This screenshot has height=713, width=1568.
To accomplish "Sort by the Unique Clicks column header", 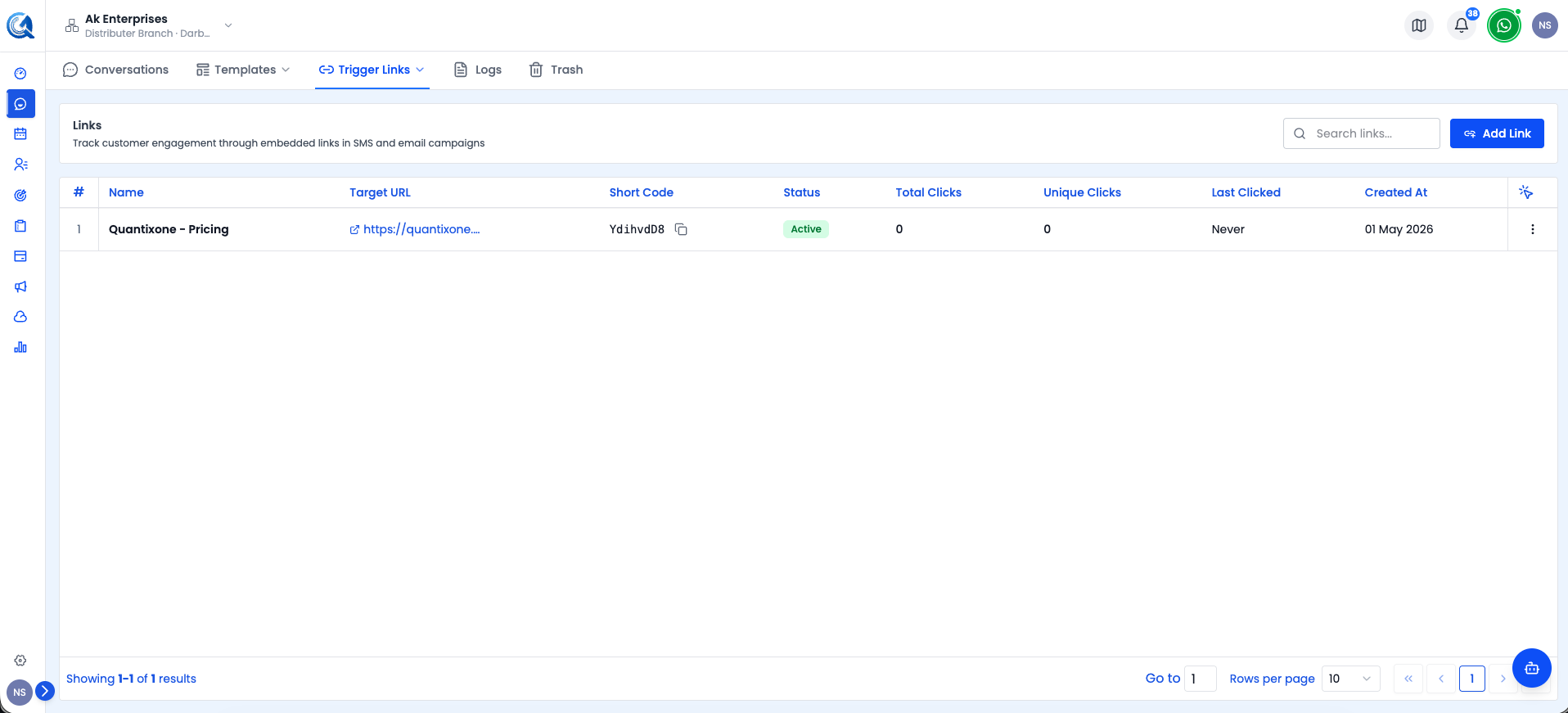I will [1082, 192].
